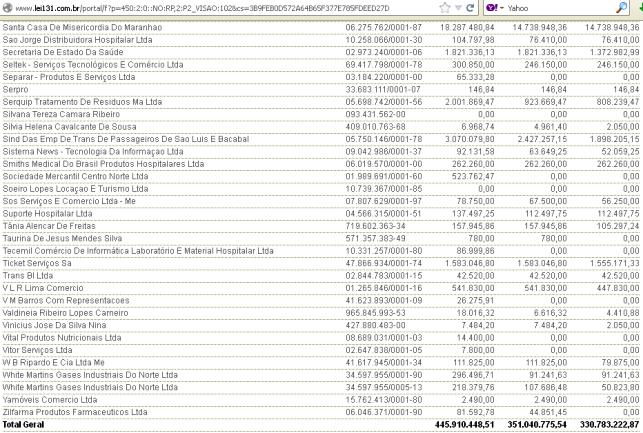This screenshot has width=643, height=433.
Task: Open the URL history dropdown arrow
Action: (459, 8)
